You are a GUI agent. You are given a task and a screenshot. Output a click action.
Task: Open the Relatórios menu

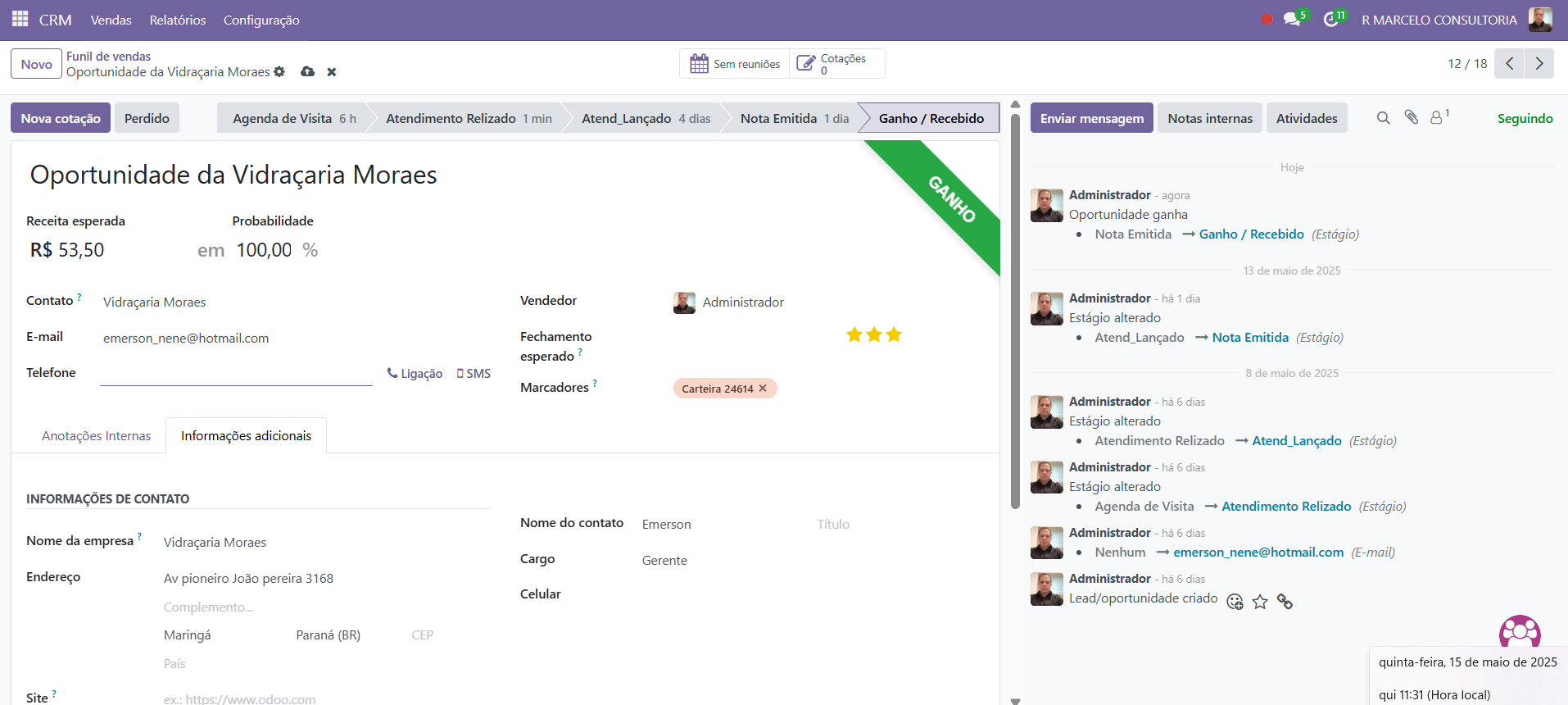click(178, 20)
